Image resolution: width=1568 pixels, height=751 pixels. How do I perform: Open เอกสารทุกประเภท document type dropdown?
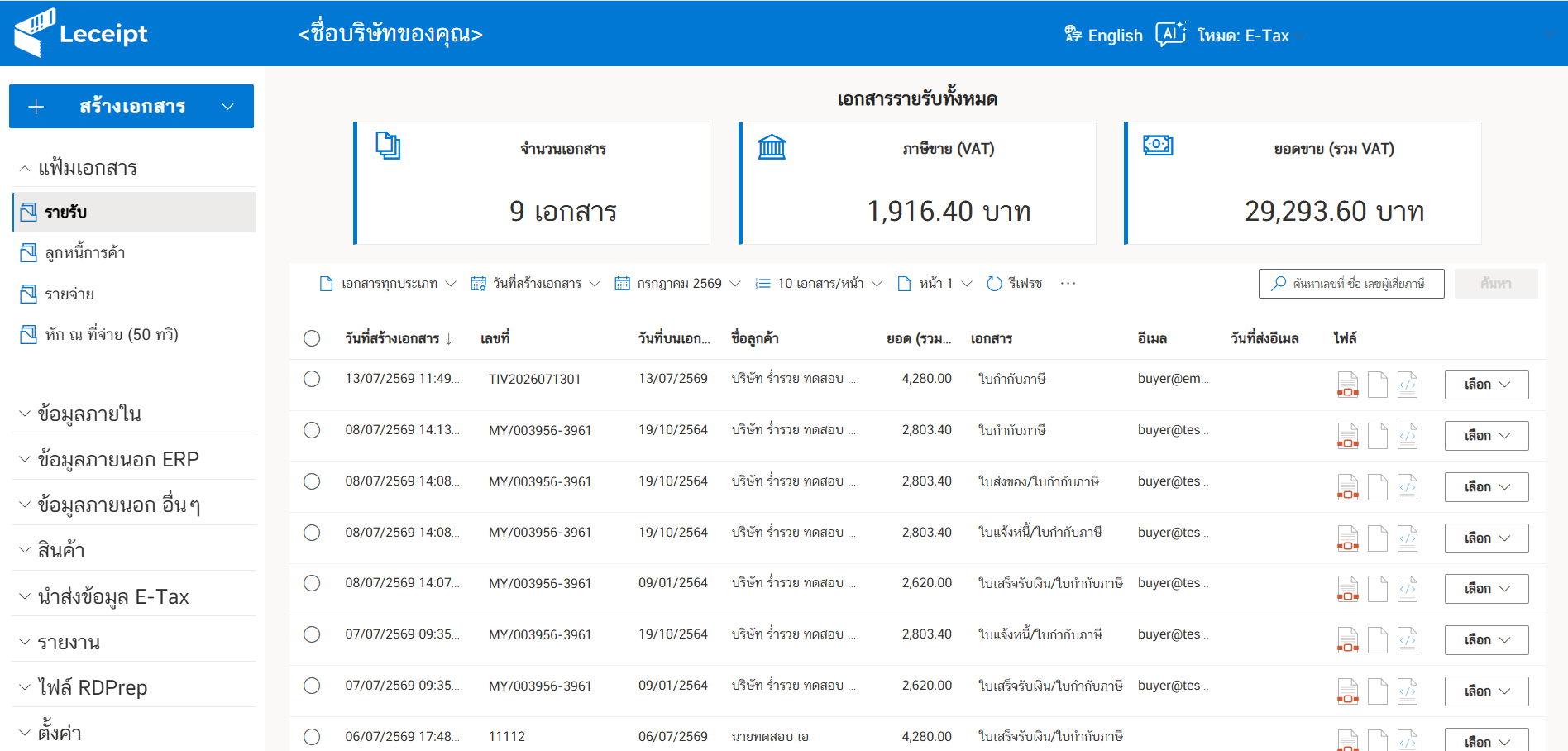pos(388,284)
